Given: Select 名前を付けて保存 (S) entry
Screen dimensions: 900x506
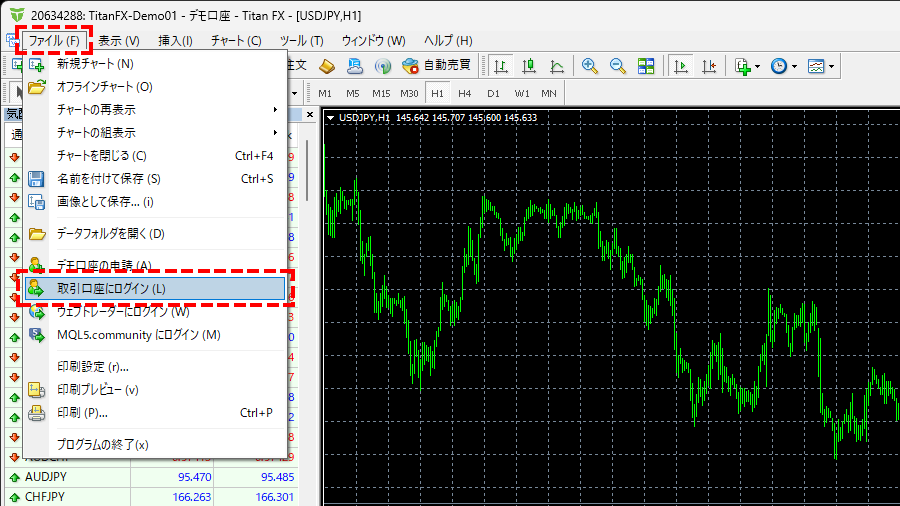Looking at the screenshot, I should (155, 178).
